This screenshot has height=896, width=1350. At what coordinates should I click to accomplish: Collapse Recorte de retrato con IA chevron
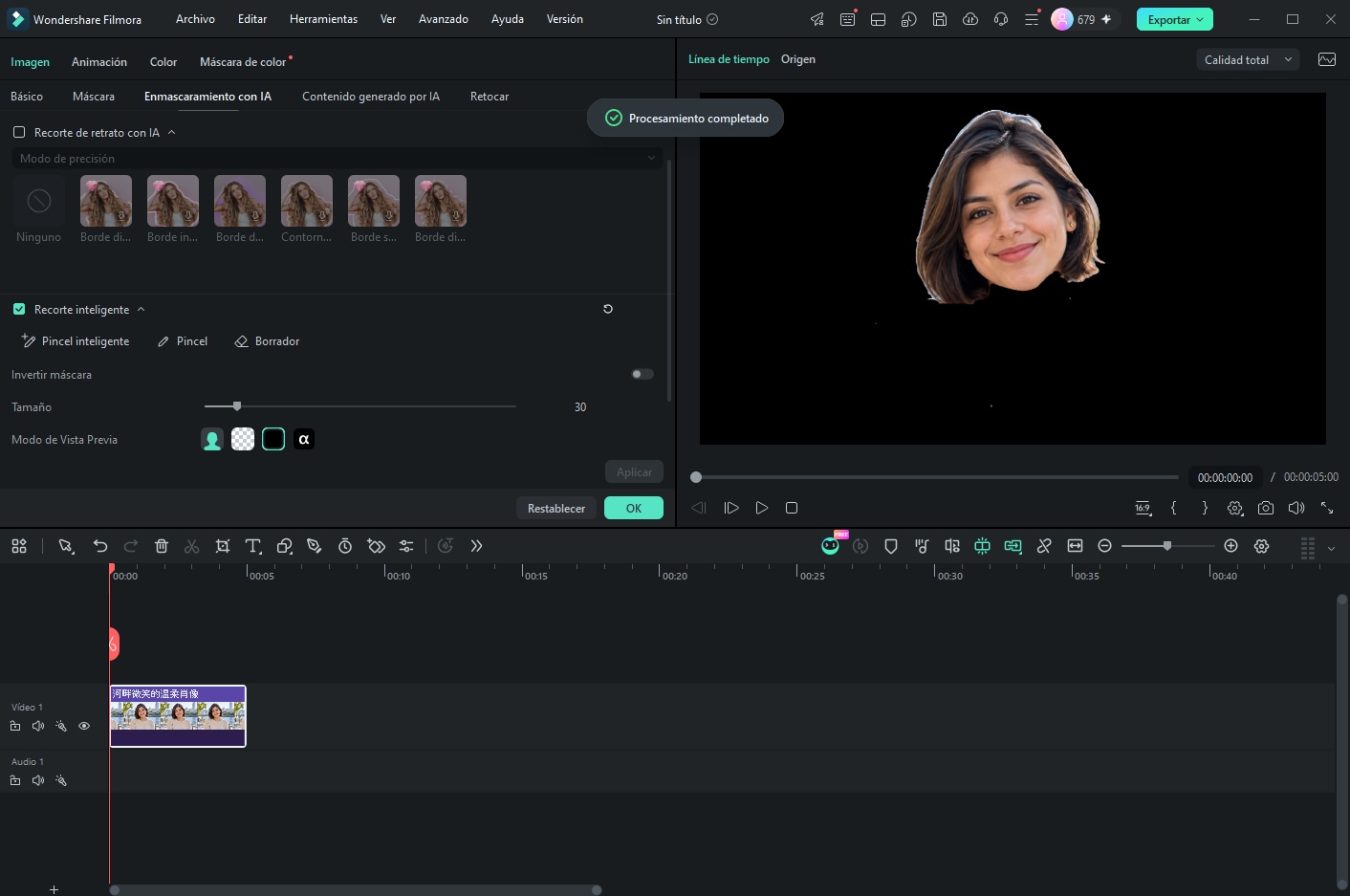[x=172, y=132]
